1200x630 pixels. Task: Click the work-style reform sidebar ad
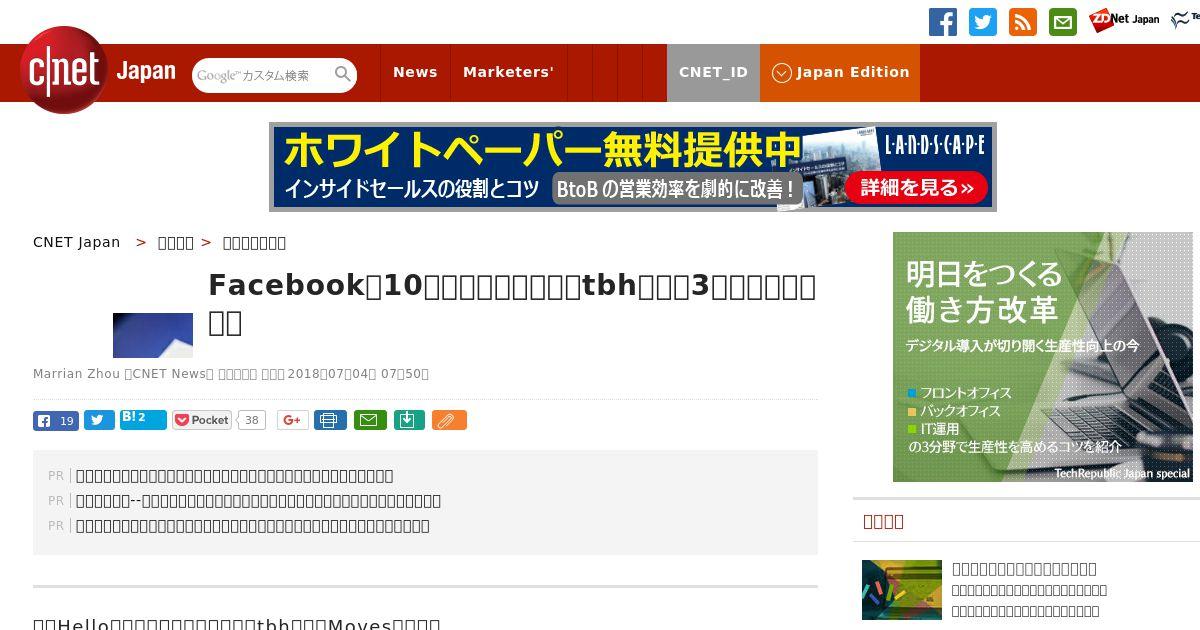[x=1043, y=357]
